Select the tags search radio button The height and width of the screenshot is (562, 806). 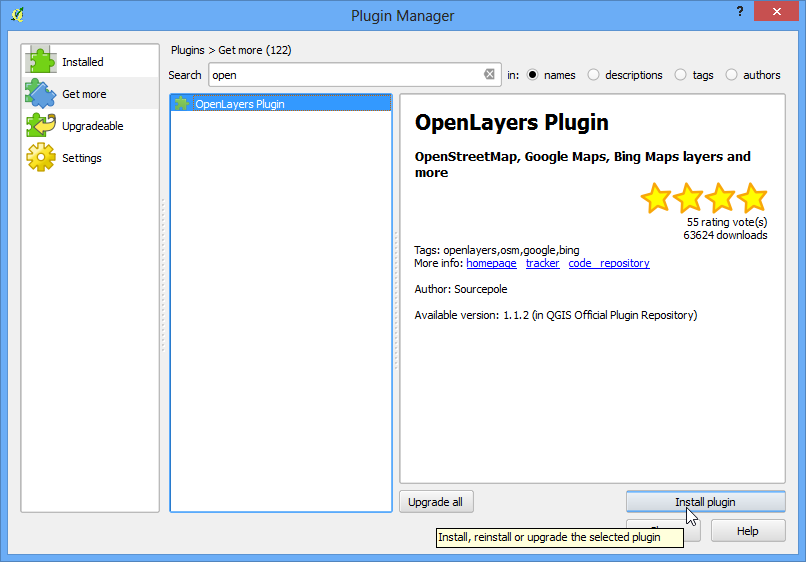(x=680, y=75)
